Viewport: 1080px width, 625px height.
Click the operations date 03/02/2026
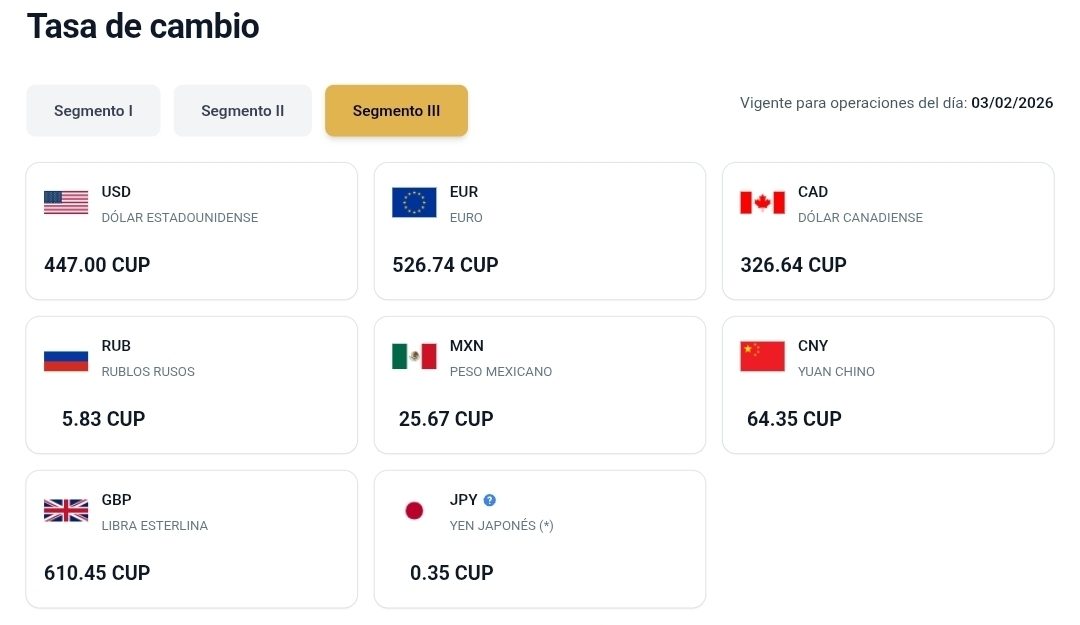click(1012, 103)
